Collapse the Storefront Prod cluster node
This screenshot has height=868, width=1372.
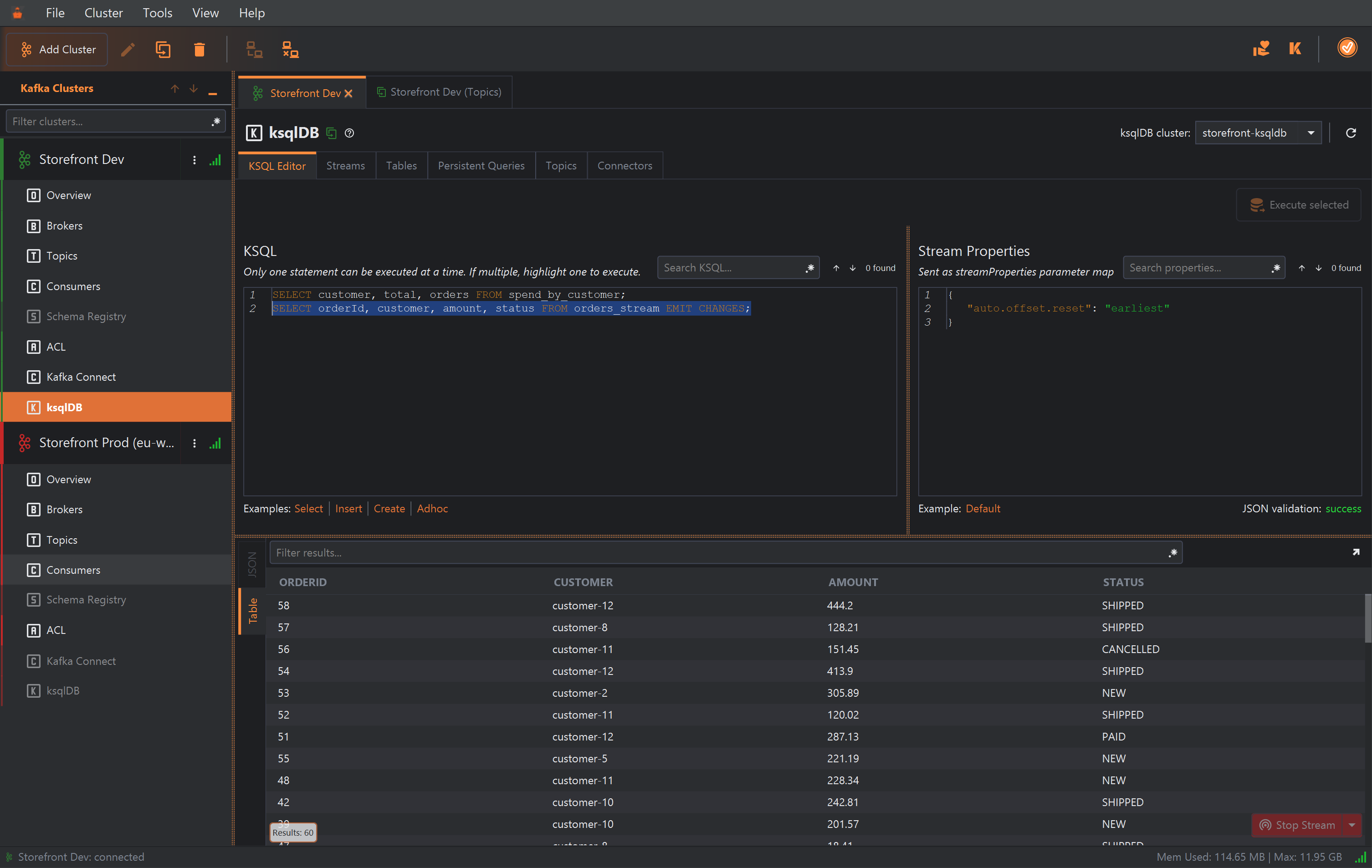click(x=24, y=443)
